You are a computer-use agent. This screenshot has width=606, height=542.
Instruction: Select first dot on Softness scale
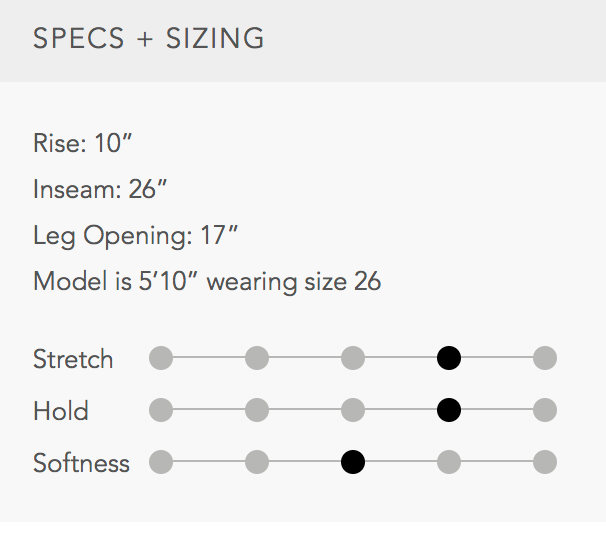161,462
